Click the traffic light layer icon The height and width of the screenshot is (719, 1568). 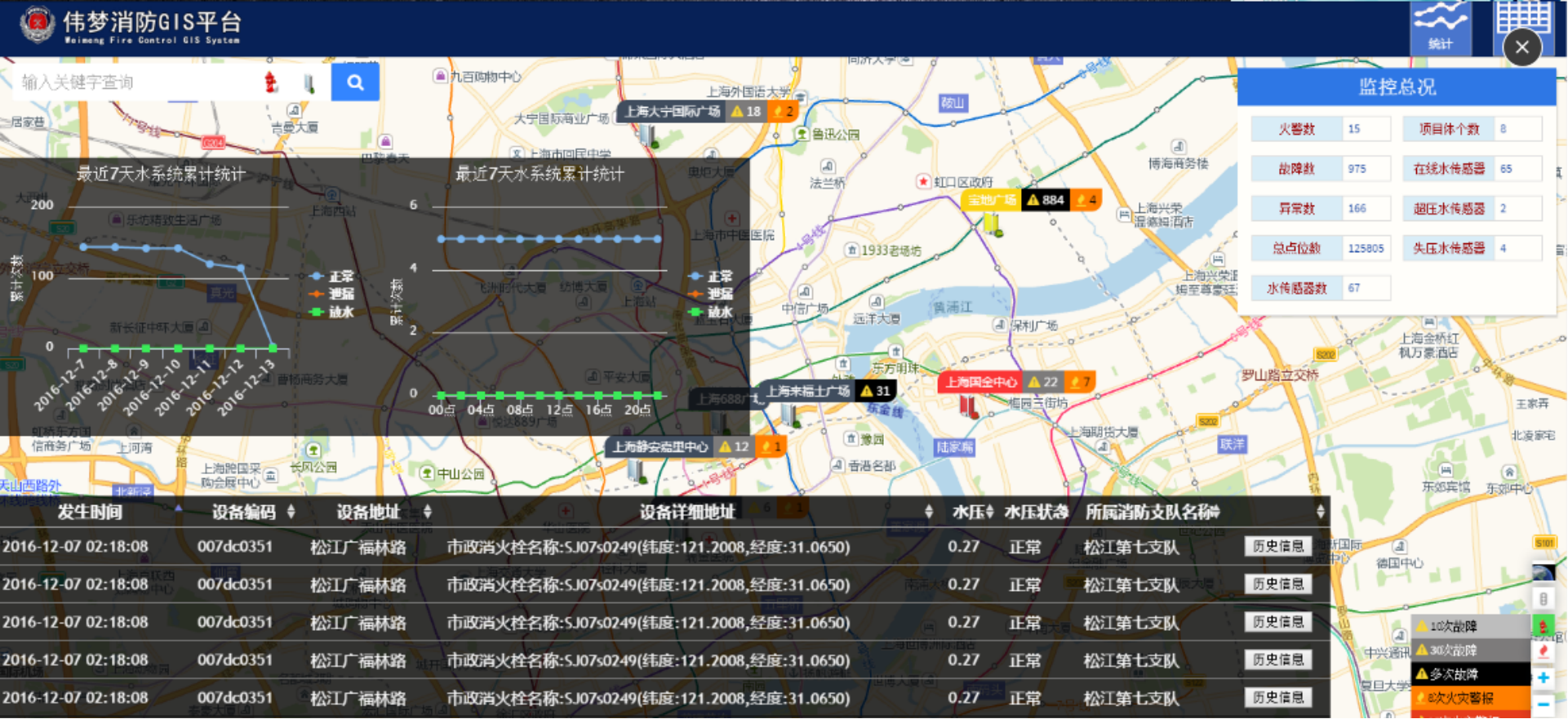point(1543,599)
